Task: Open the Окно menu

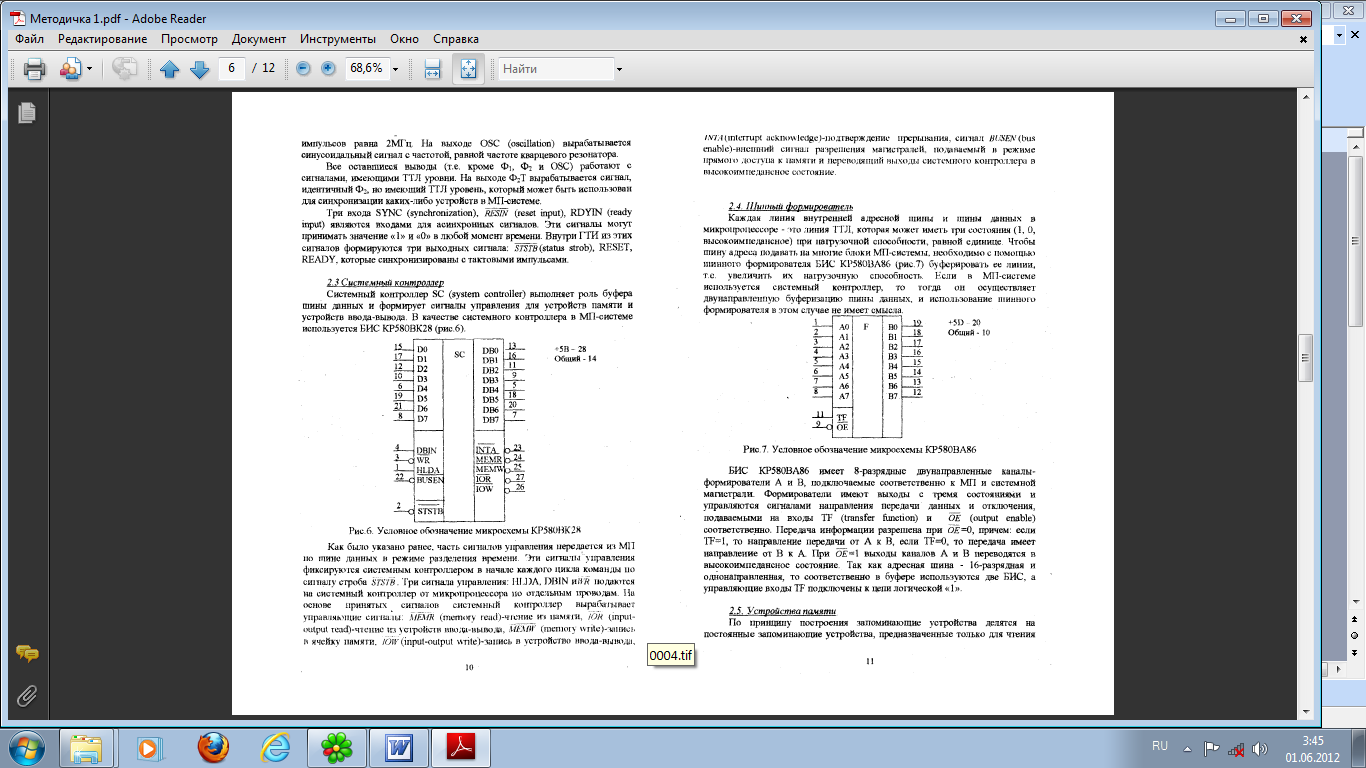Action: pos(404,39)
